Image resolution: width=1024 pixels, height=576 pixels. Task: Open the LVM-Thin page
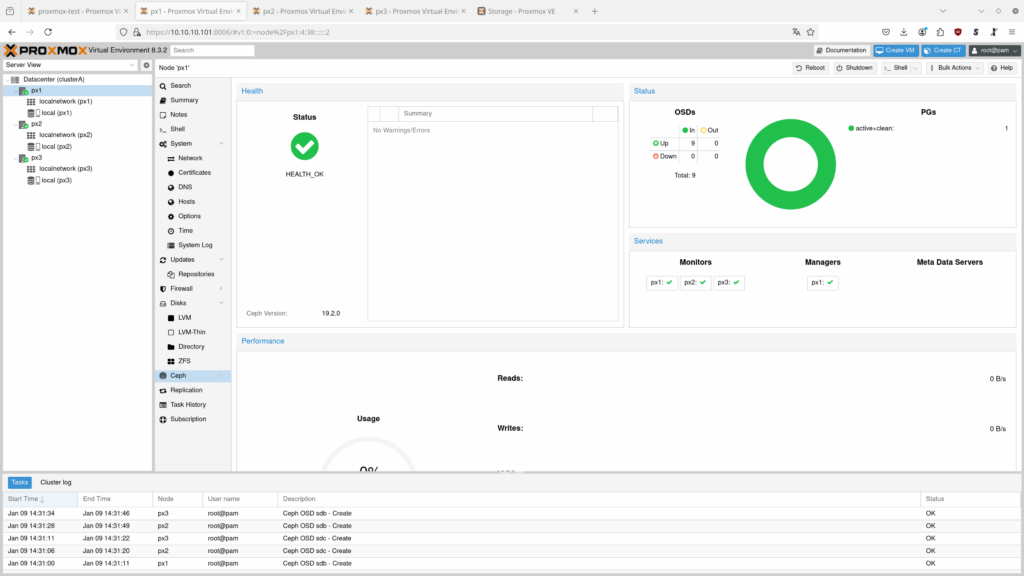point(191,332)
